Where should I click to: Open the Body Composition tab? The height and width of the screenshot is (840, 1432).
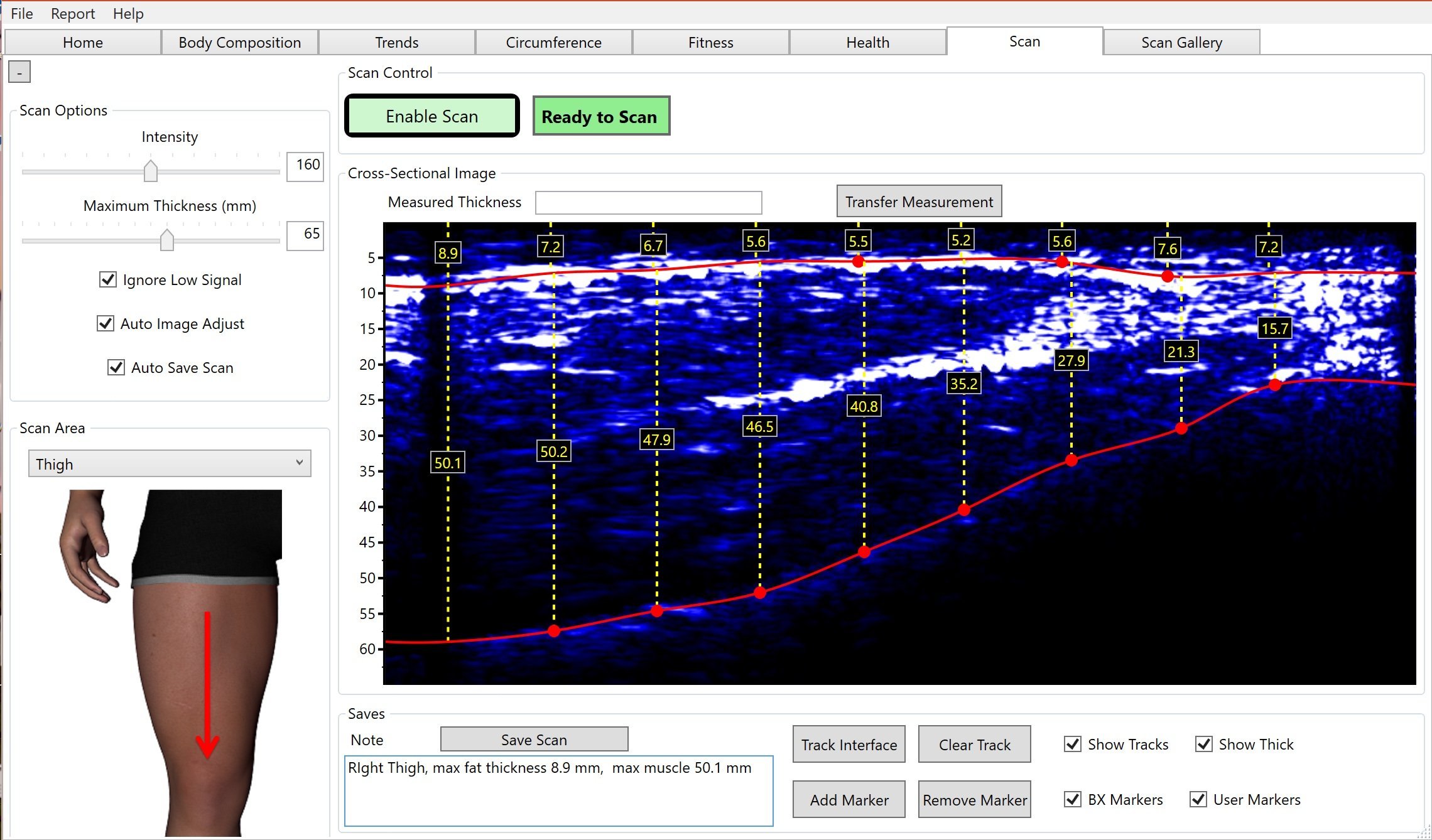tap(239, 43)
